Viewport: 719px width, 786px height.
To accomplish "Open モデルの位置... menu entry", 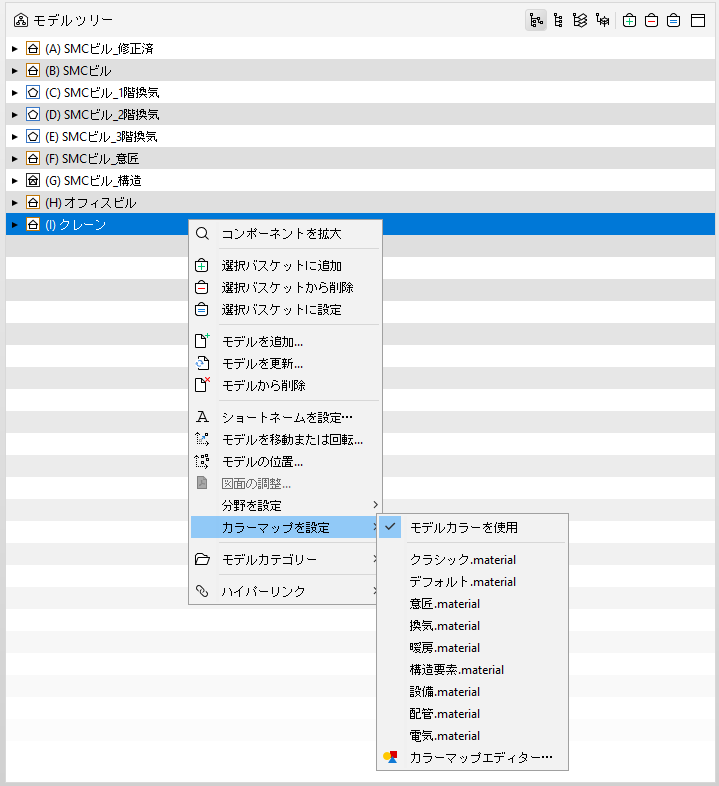I will coord(285,462).
